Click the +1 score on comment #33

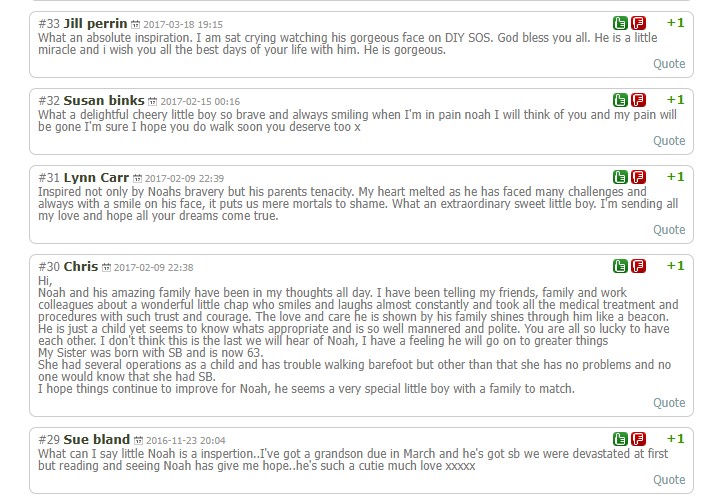(675, 22)
